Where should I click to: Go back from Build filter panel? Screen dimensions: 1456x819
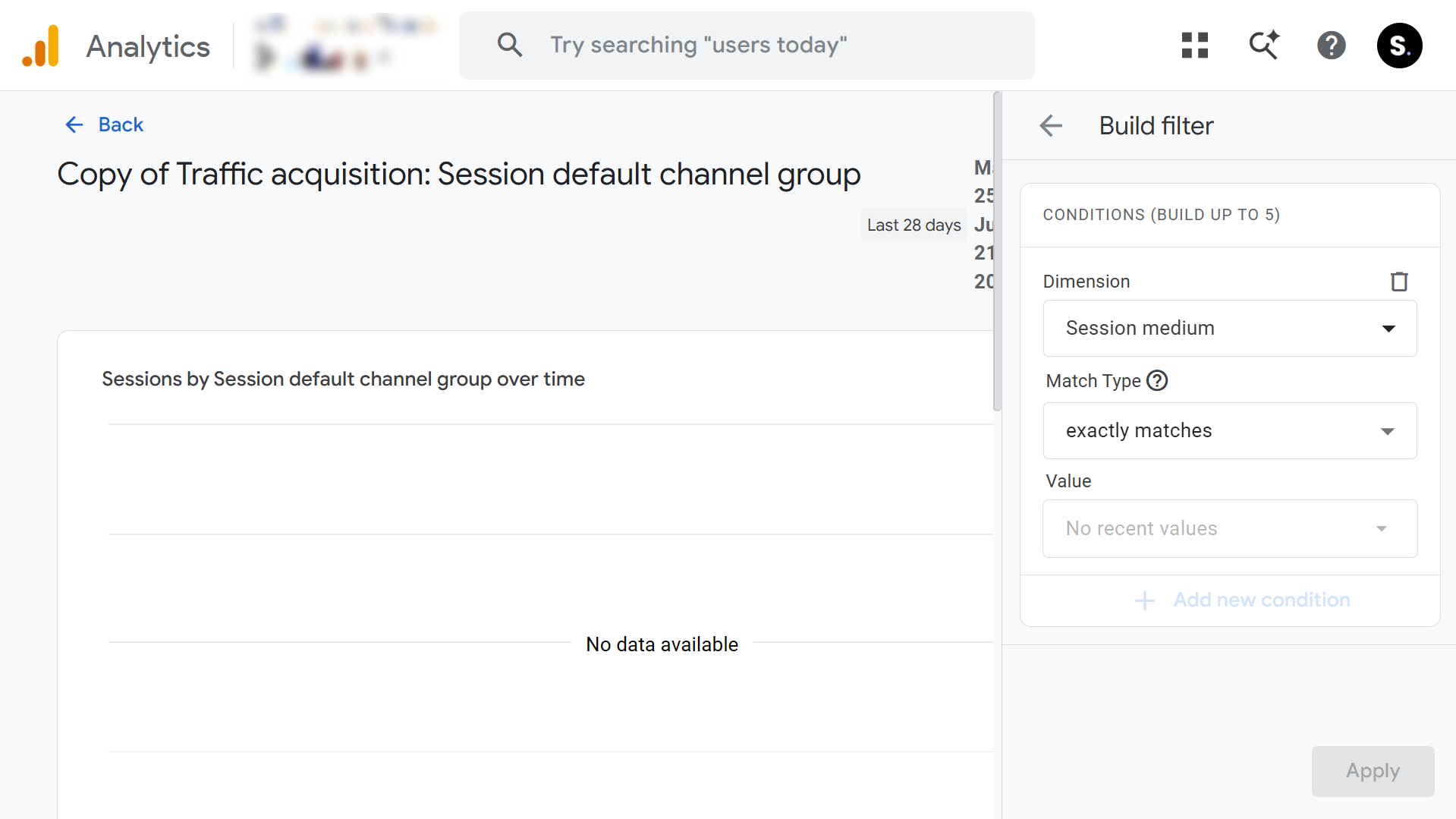(x=1051, y=125)
